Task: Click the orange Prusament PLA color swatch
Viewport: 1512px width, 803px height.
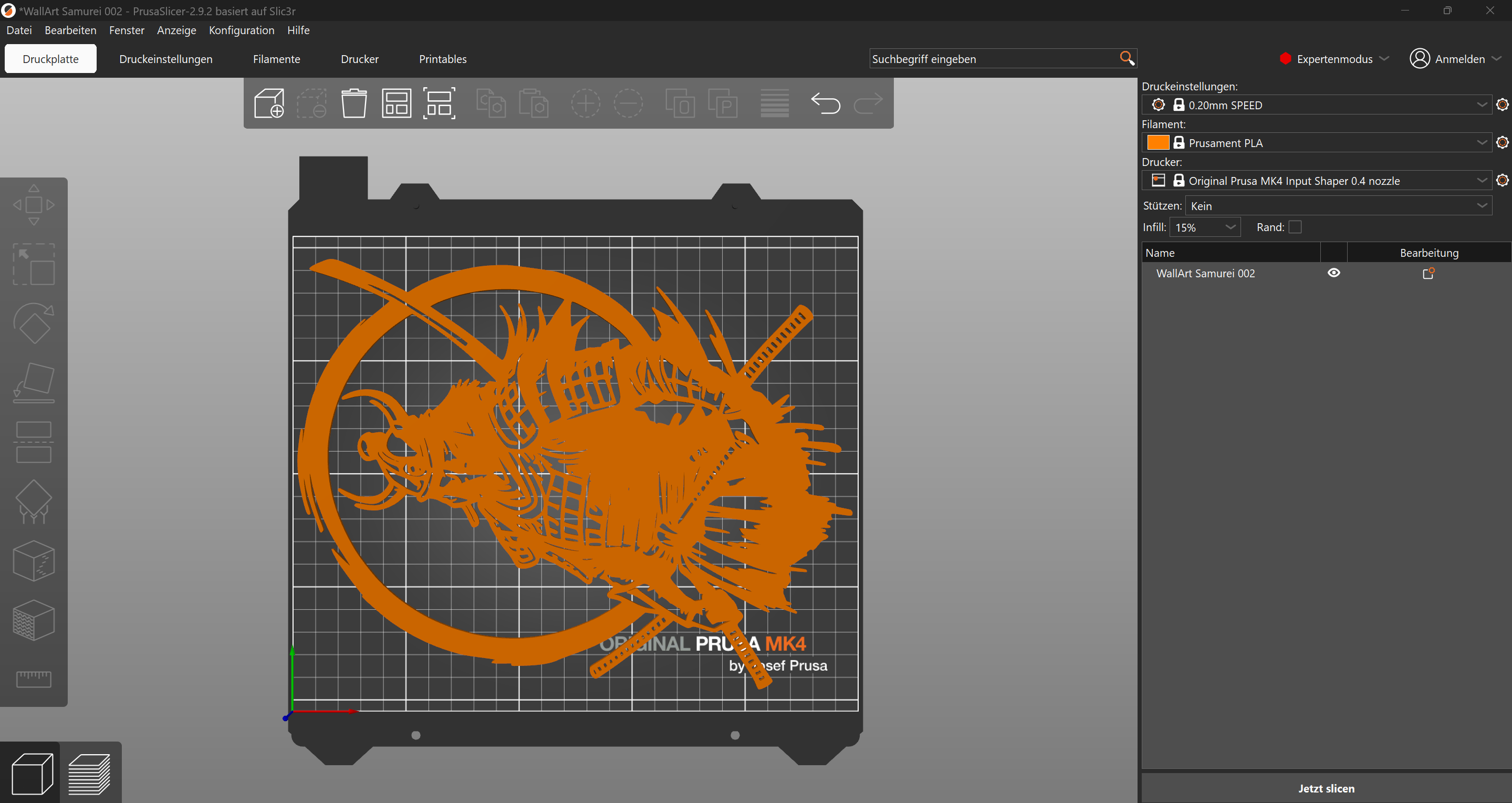Action: pos(1158,143)
